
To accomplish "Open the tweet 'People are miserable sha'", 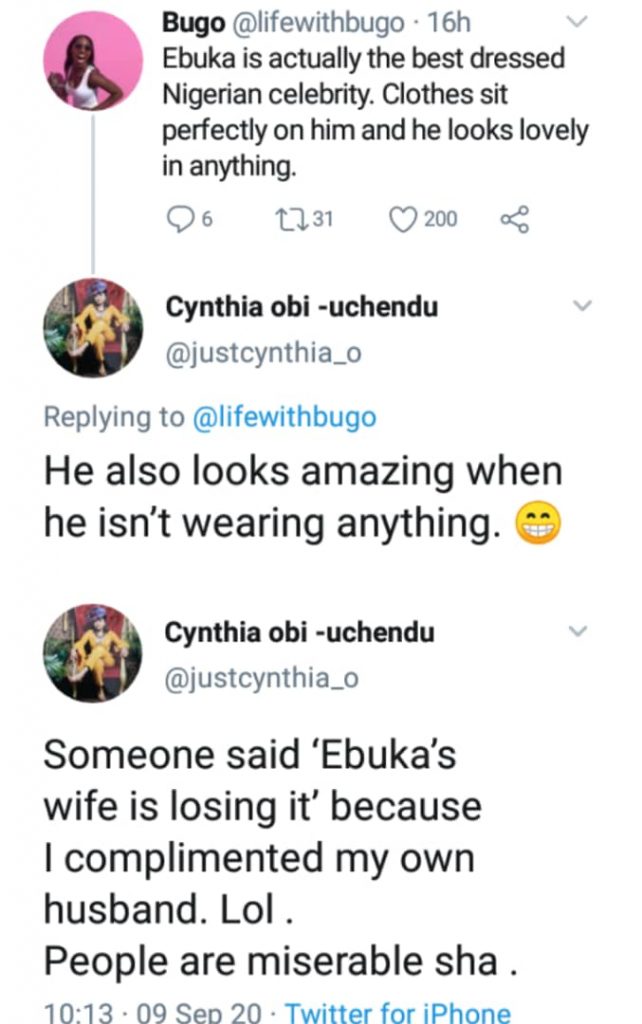I will point(280,960).
